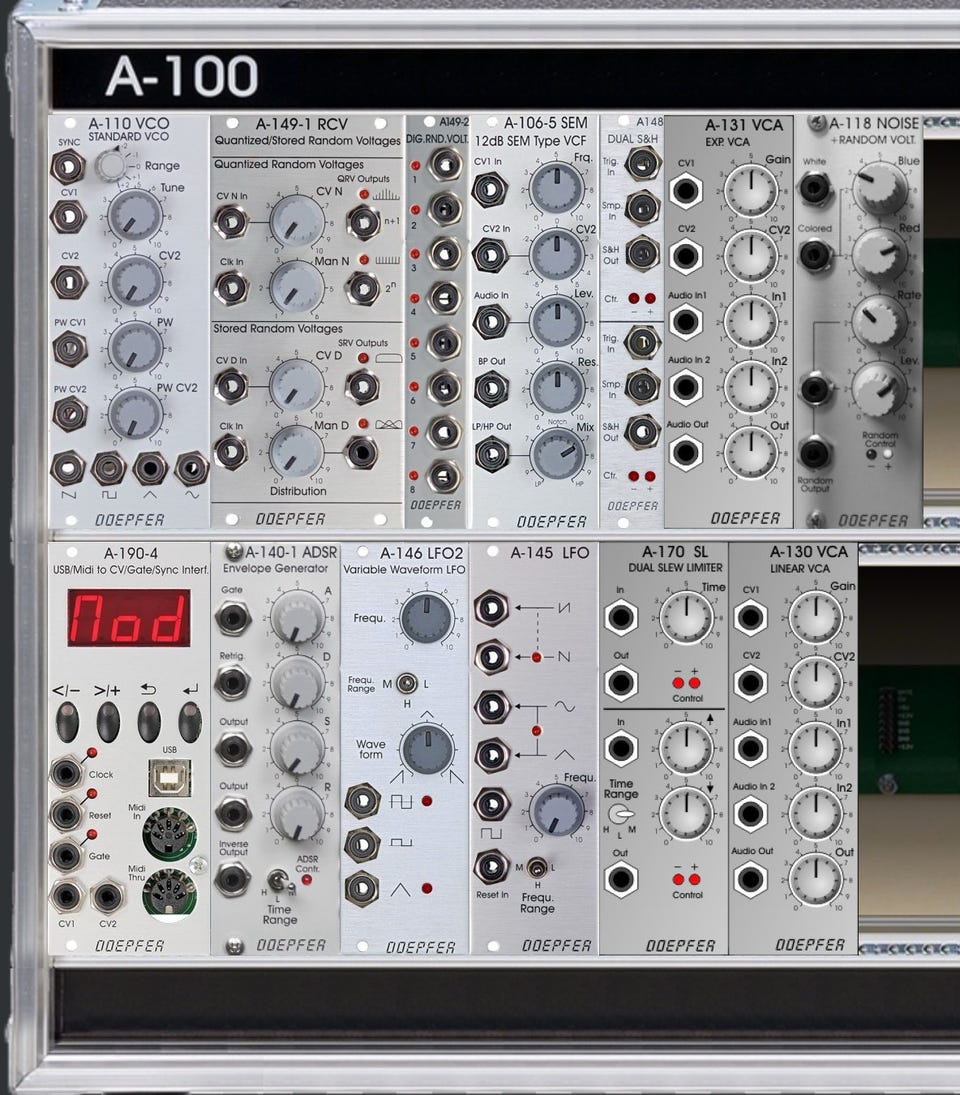The height and width of the screenshot is (1095, 960).
Task: Click the back arrow button on A-190-4
Action: [x=149, y=722]
